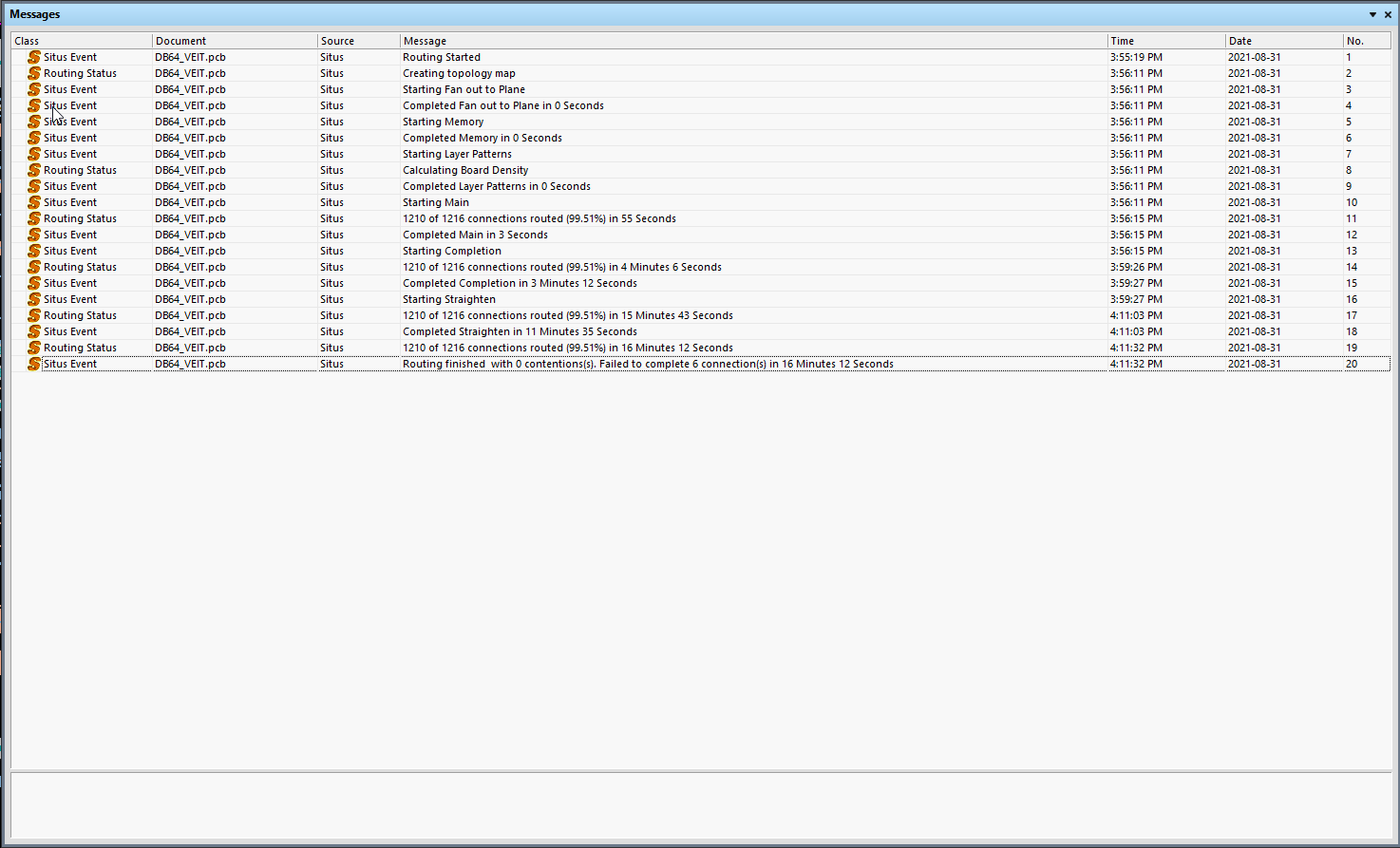Click the icon on 'Completed Straighten' row
The height and width of the screenshot is (848, 1400).
[34, 331]
